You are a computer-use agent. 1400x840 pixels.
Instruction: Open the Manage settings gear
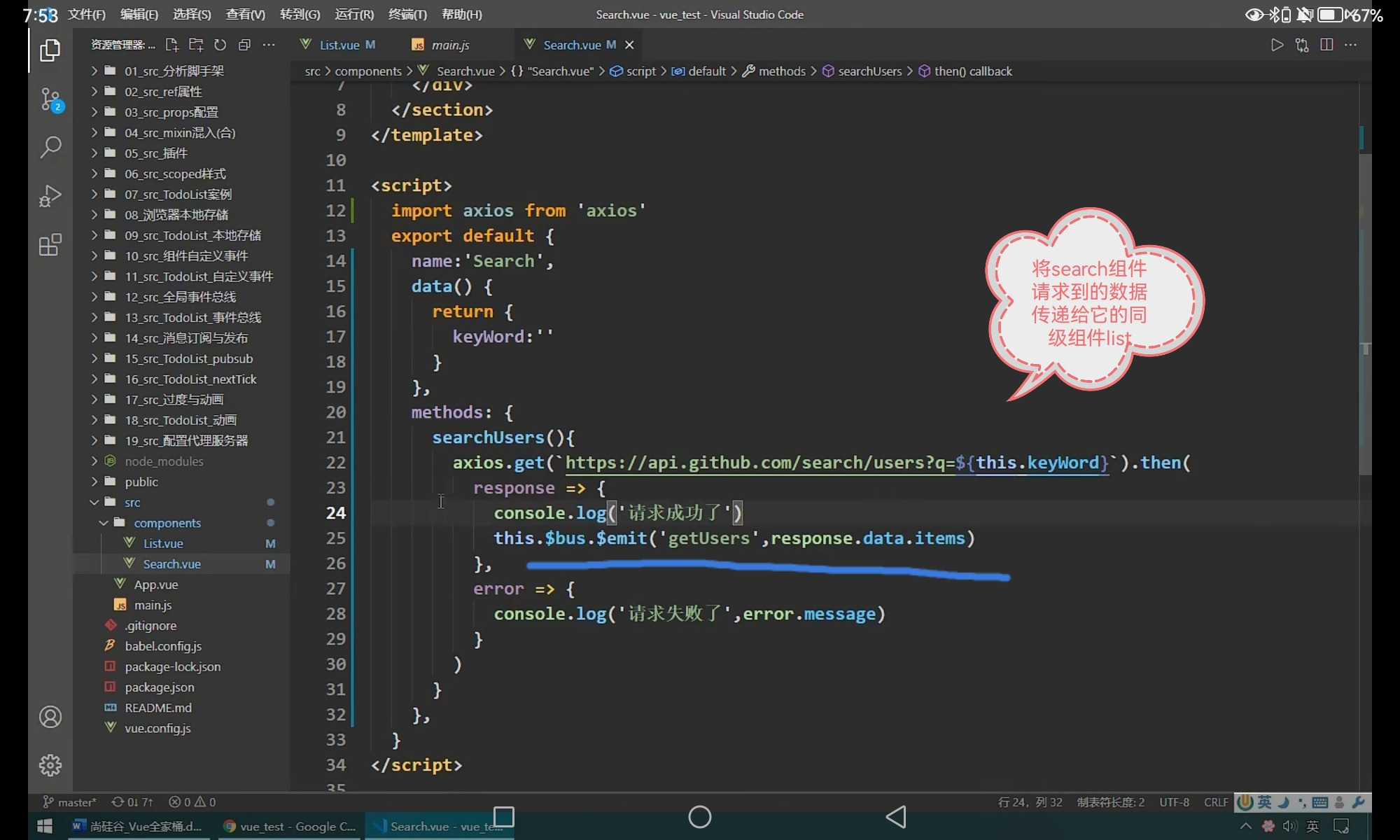(x=50, y=765)
